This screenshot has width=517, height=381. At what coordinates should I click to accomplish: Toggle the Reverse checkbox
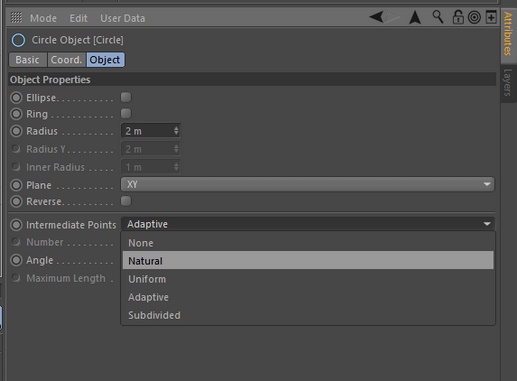click(126, 201)
